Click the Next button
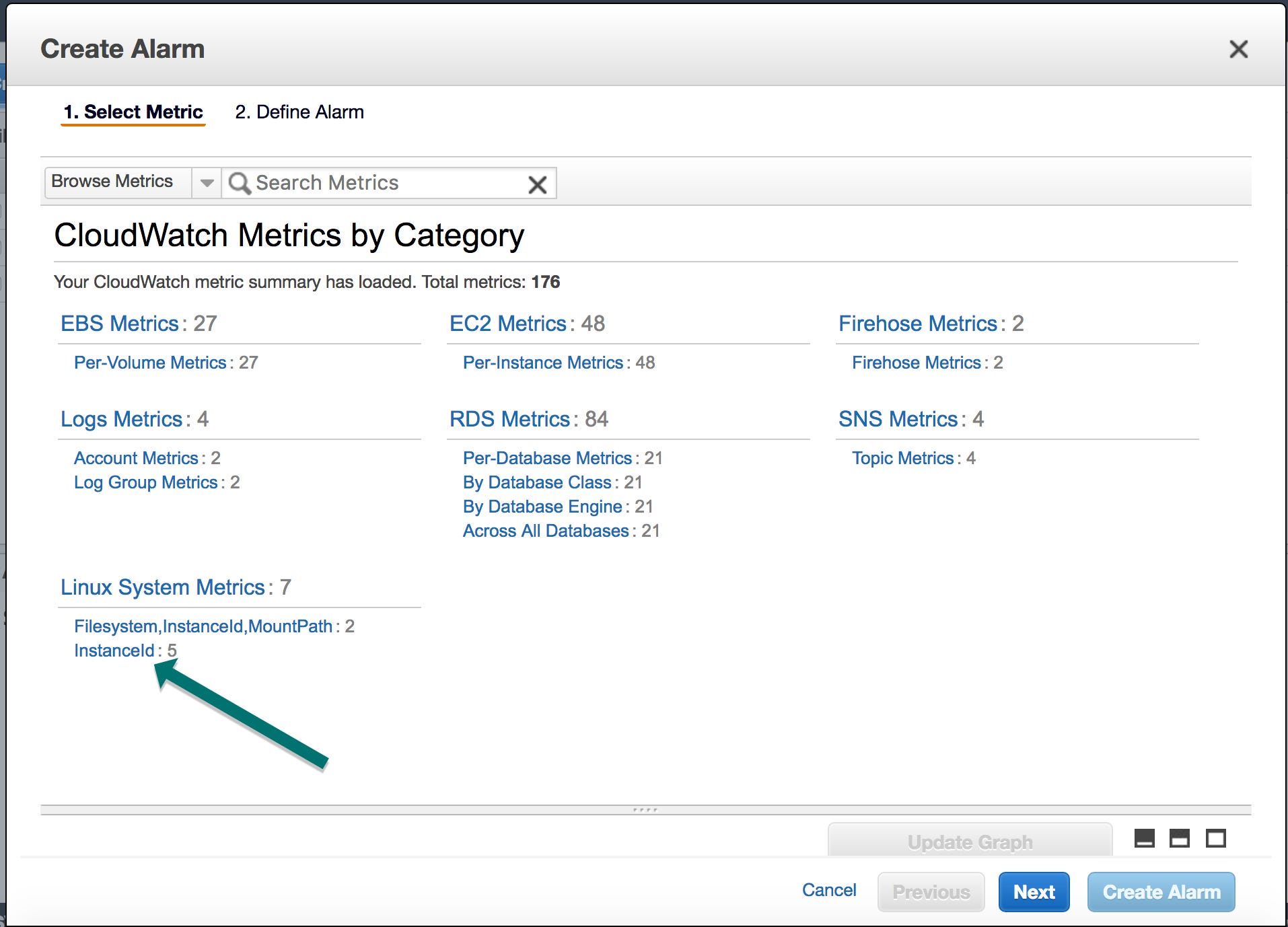Viewport: 1288px width, 927px height. tap(1034, 892)
